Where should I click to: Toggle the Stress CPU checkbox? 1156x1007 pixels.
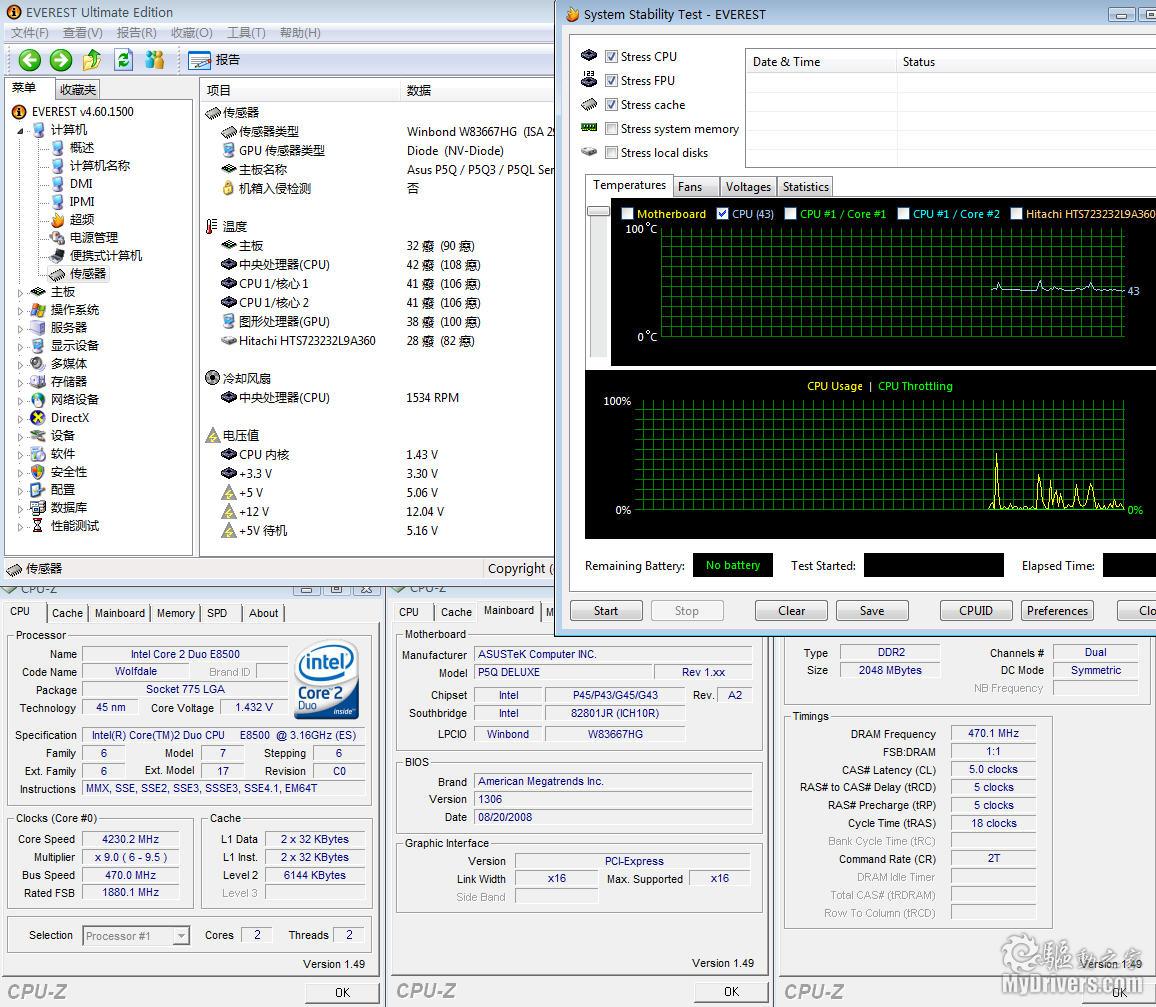tap(611, 57)
